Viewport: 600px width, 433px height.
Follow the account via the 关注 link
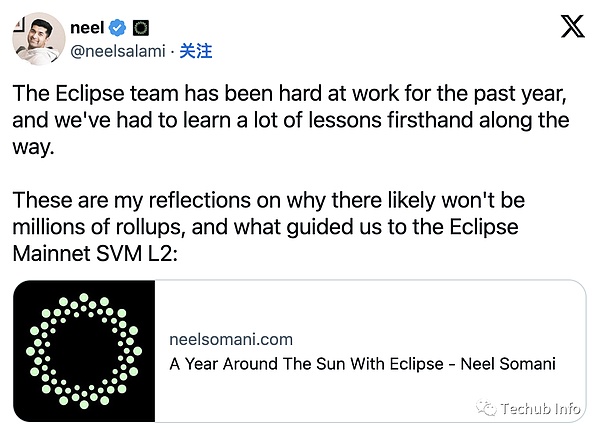(195, 51)
